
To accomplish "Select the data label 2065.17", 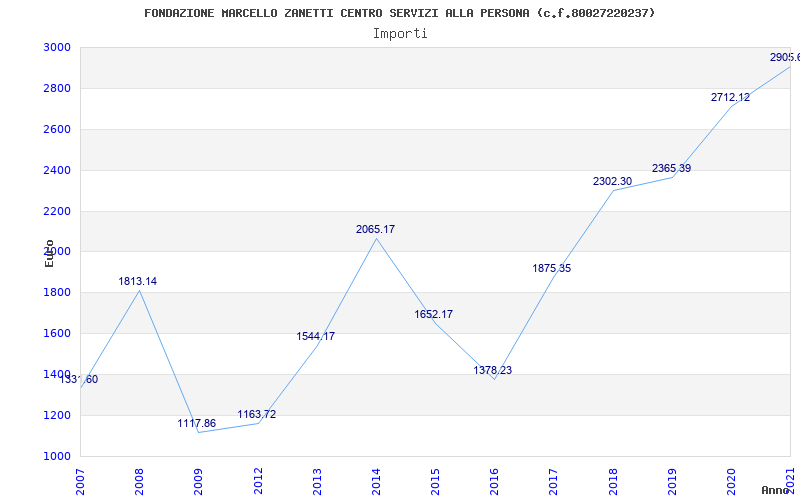I will click(376, 230).
